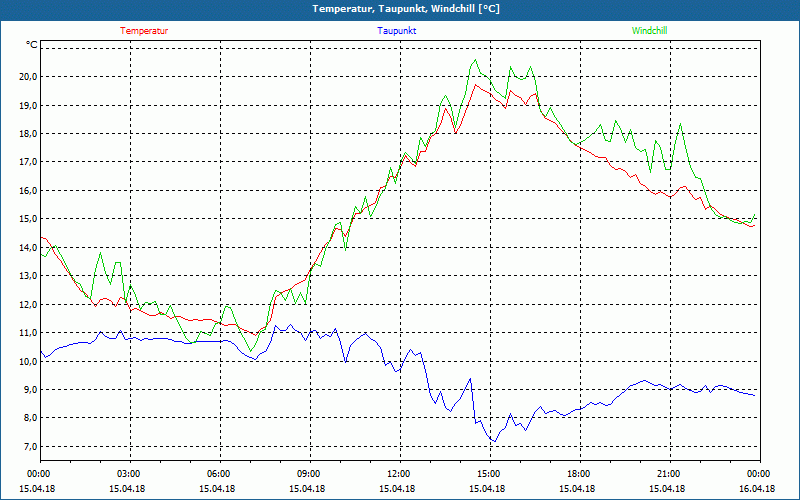The image size is (800, 500).
Task: Click the lowest dip of the blue Taupunkt line
Action: [x=492, y=441]
